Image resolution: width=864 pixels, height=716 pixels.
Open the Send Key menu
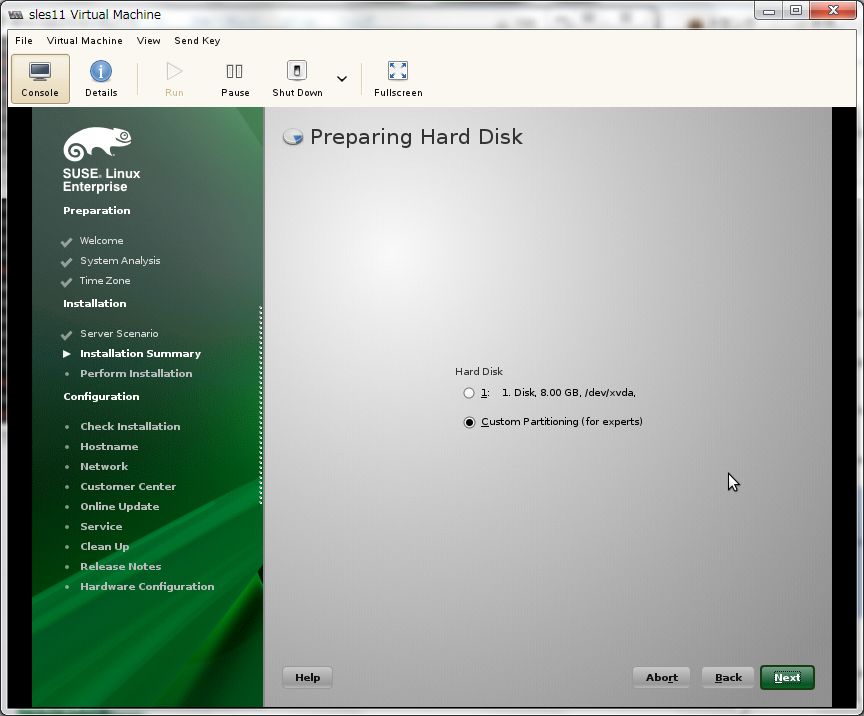(x=197, y=40)
